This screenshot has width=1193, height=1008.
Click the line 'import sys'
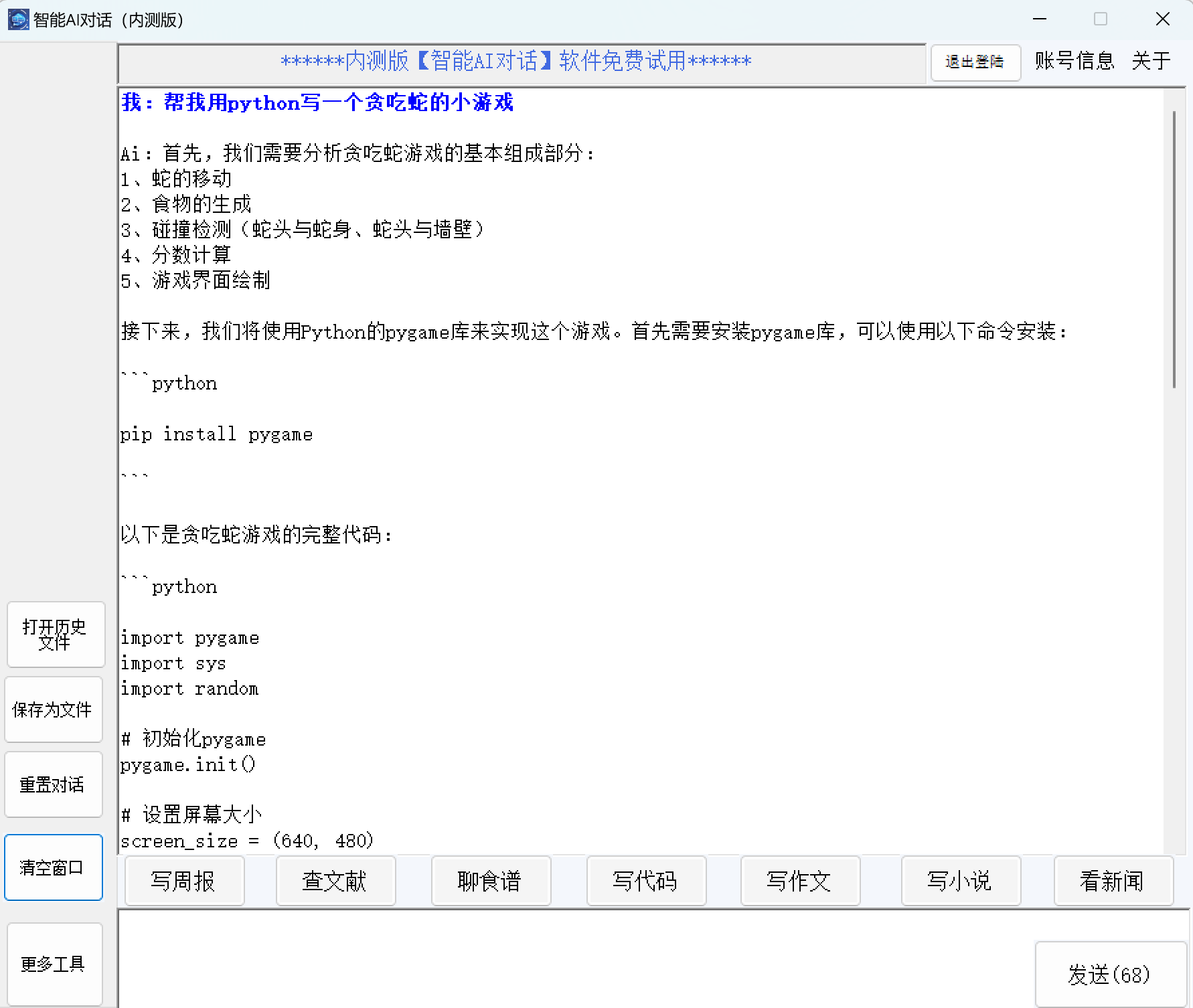pos(173,663)
